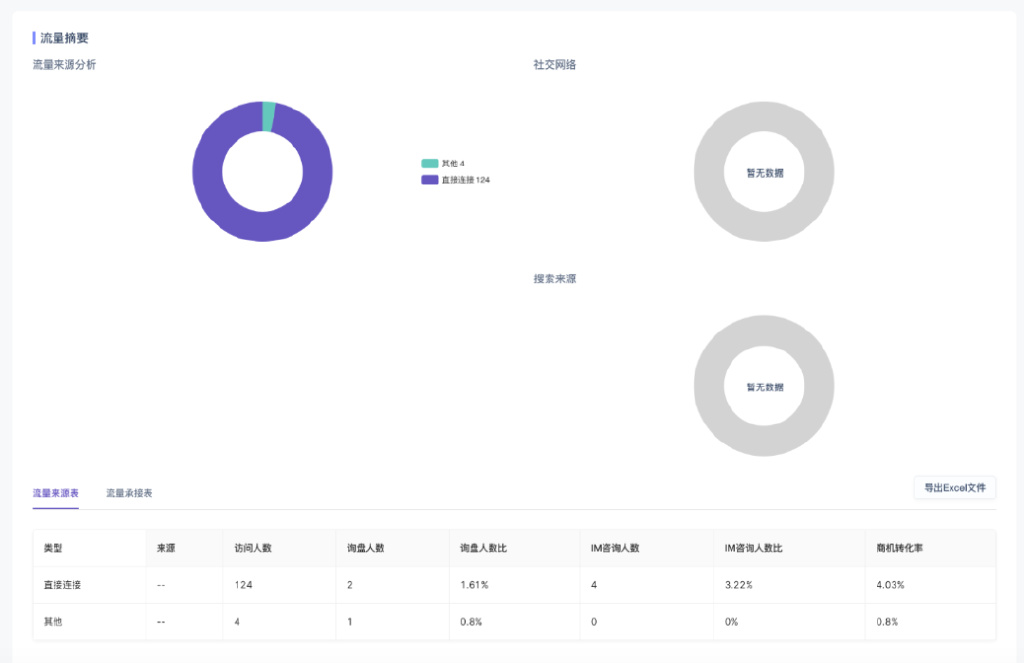
Task: Click the 1.61% inquiry ratio cell
Action: (x=474, y=585)
